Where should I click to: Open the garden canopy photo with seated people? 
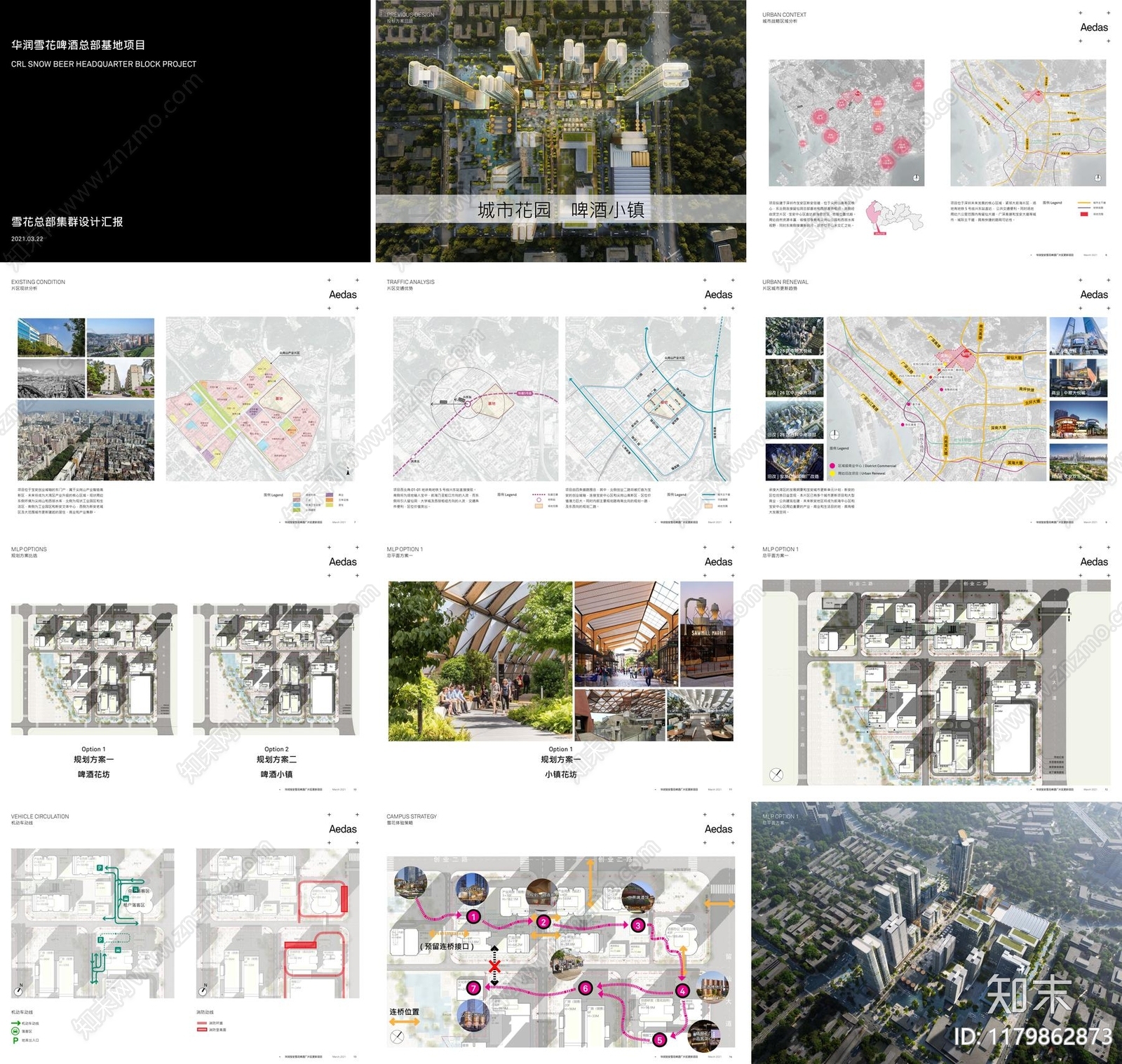click(x=480, y=661)
